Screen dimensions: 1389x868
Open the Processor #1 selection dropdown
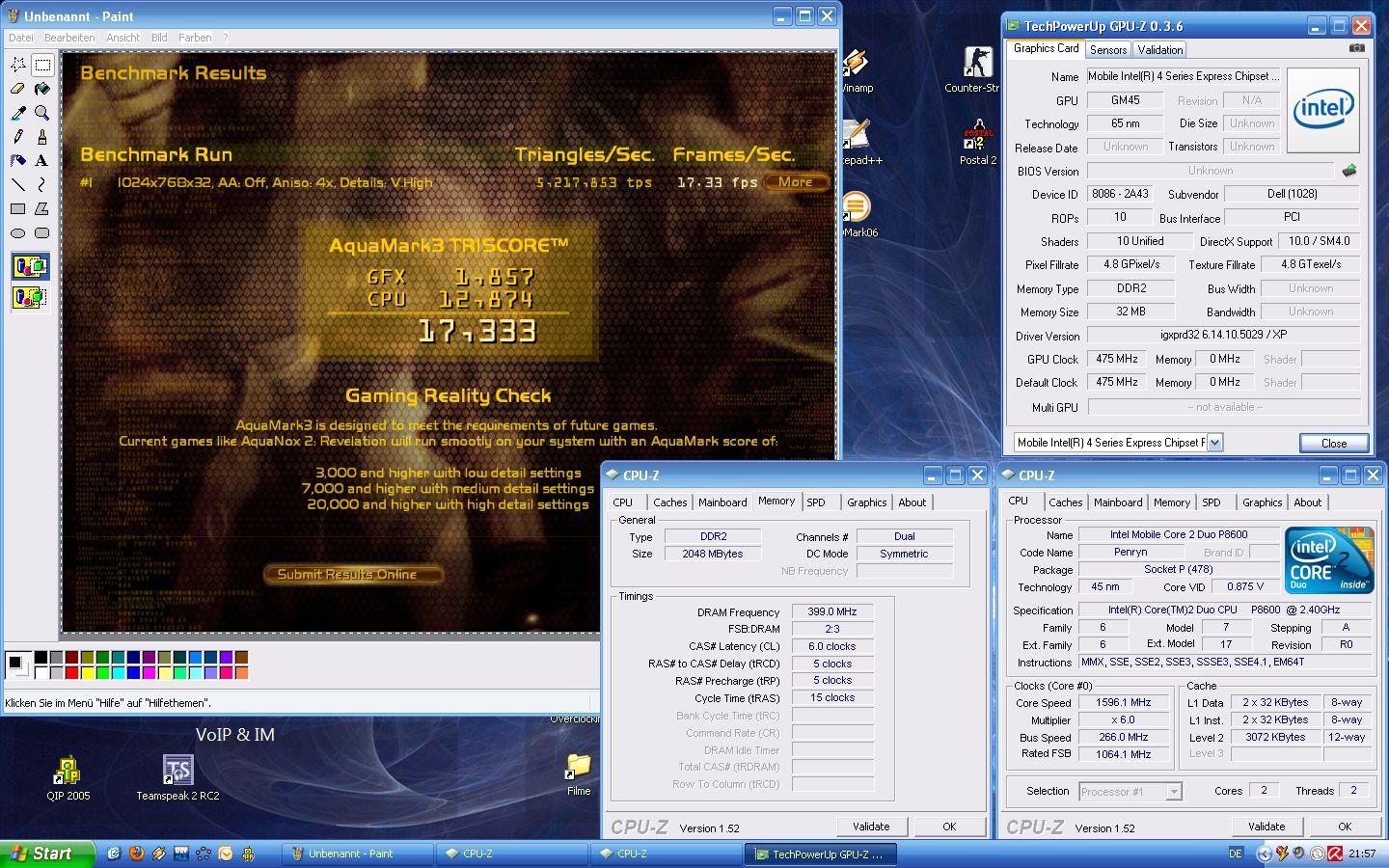coord(1173,792)
